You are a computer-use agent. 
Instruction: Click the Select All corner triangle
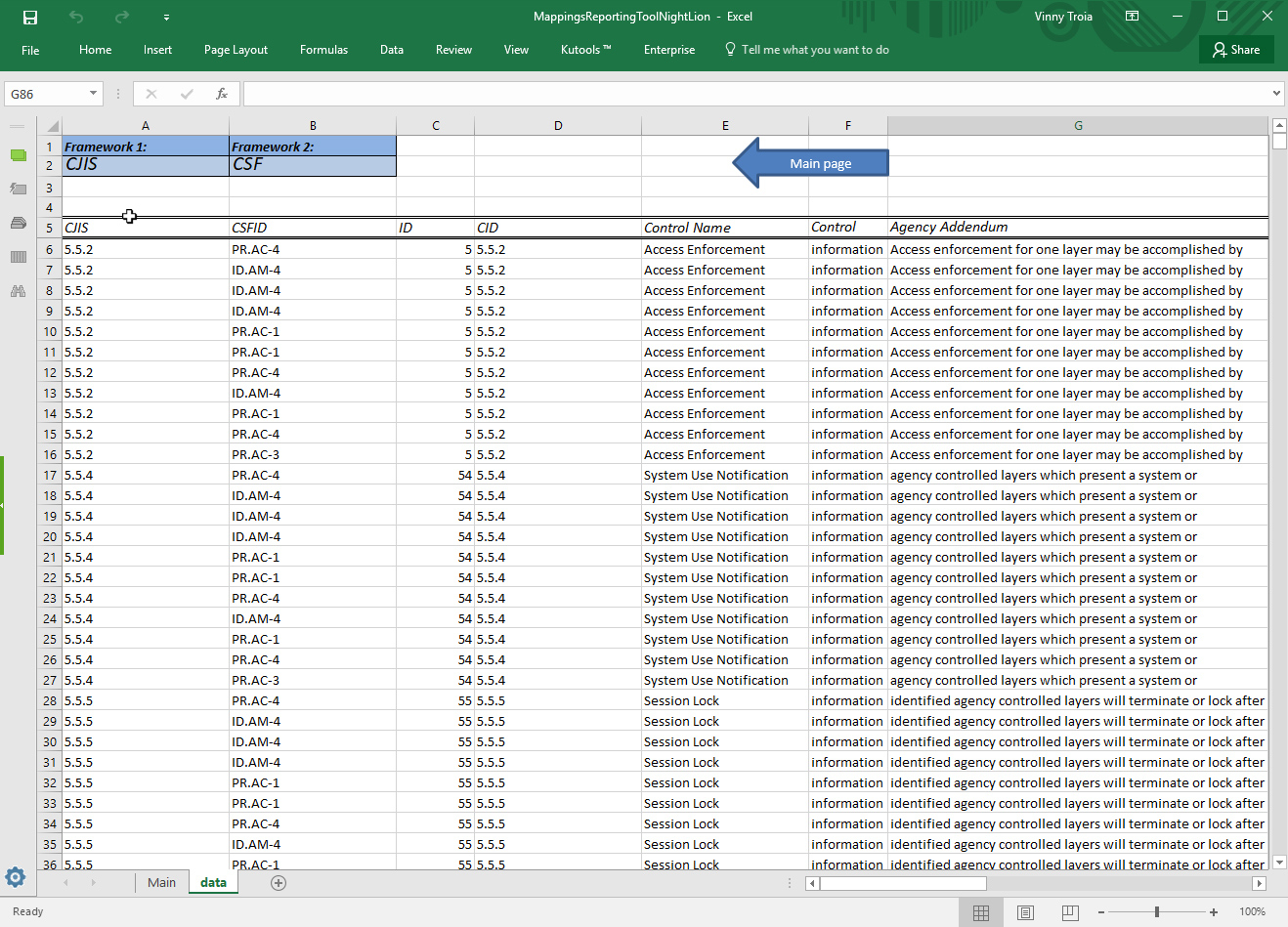tap(52, 126)
